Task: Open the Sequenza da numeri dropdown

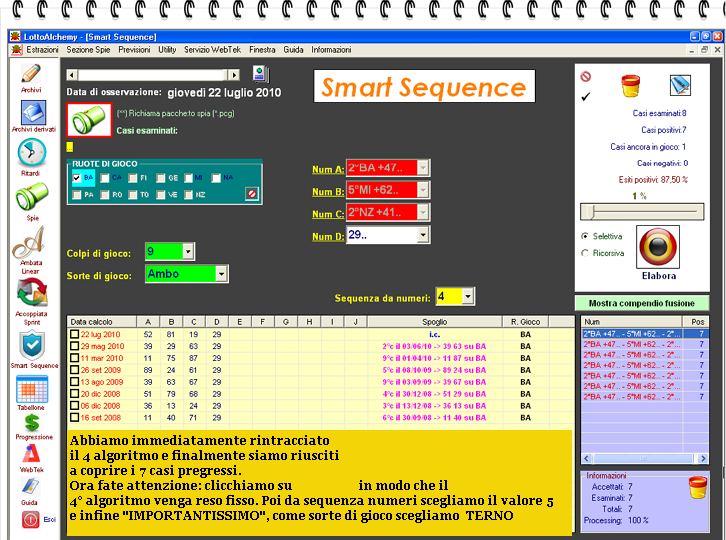Action: (x=468, y=296)
